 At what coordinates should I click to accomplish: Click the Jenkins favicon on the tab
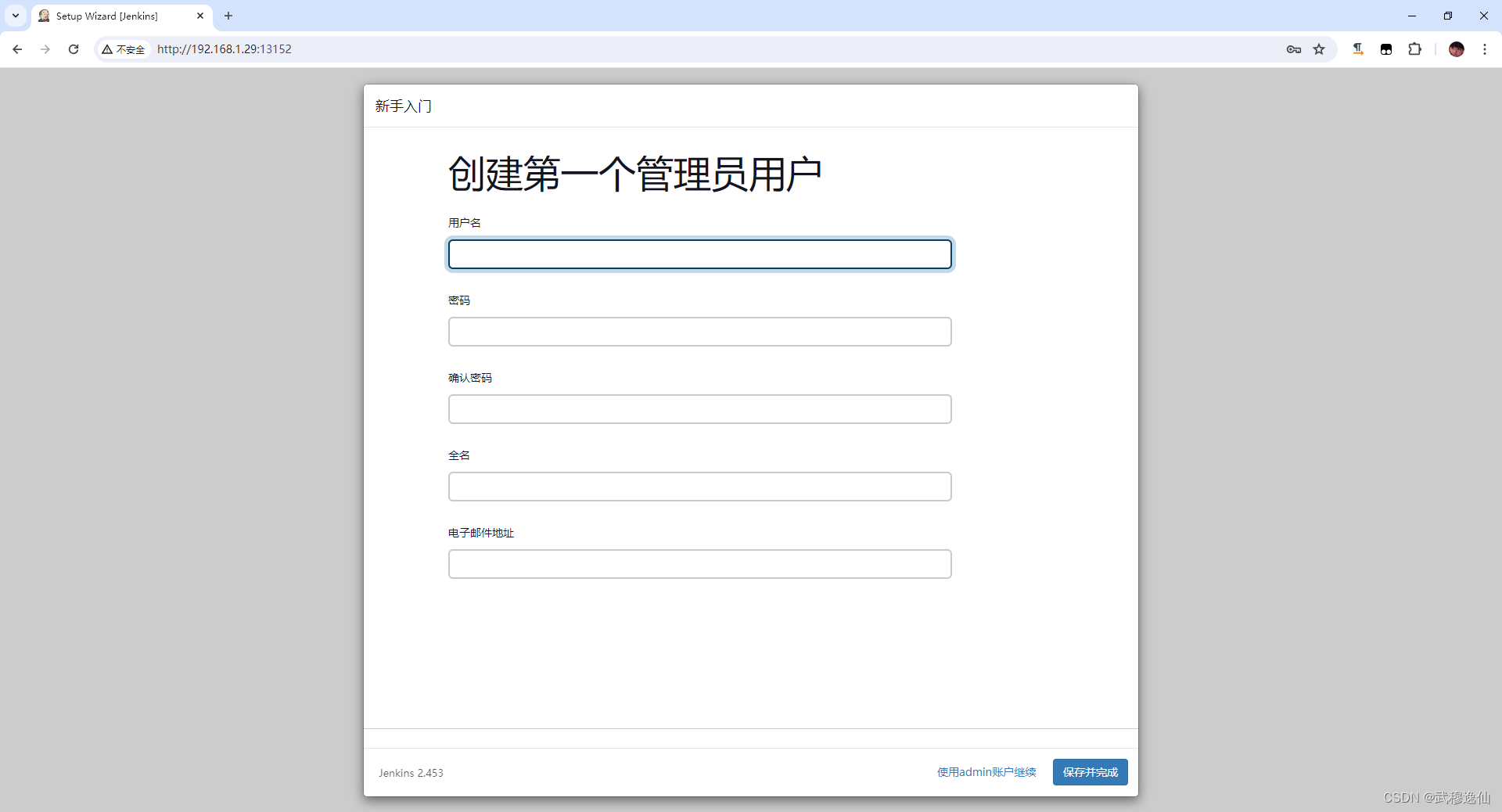(x=45, y=16)
